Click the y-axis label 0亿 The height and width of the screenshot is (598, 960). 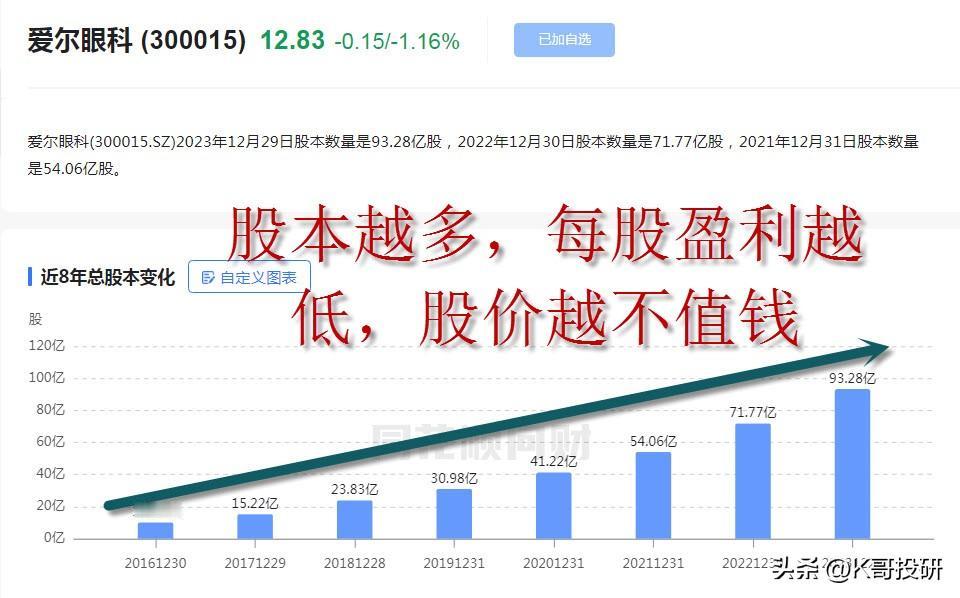(54, 537)
